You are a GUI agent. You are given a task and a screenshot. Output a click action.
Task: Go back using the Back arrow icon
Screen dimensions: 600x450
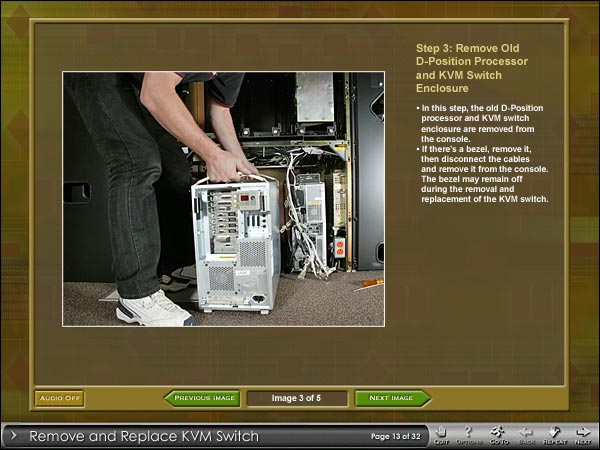pyautogui.click(x=526, y=433)
